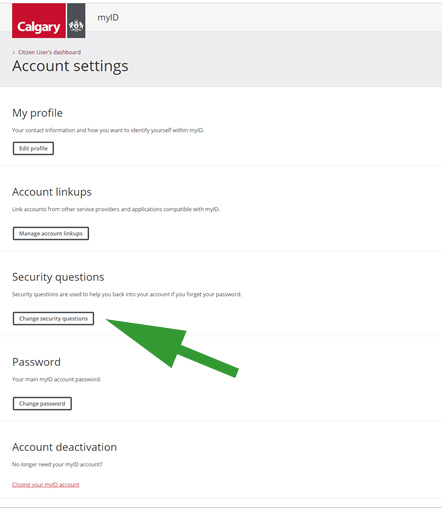Click the Calgary coat of arms crest icon
This screenshot has height=508, width=442.
point(76,21)
